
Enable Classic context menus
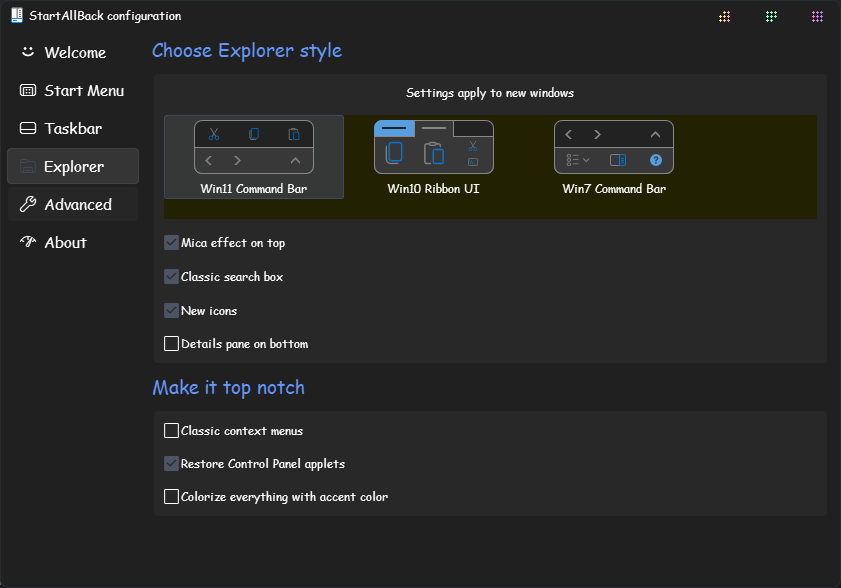(x=171, y=431)
